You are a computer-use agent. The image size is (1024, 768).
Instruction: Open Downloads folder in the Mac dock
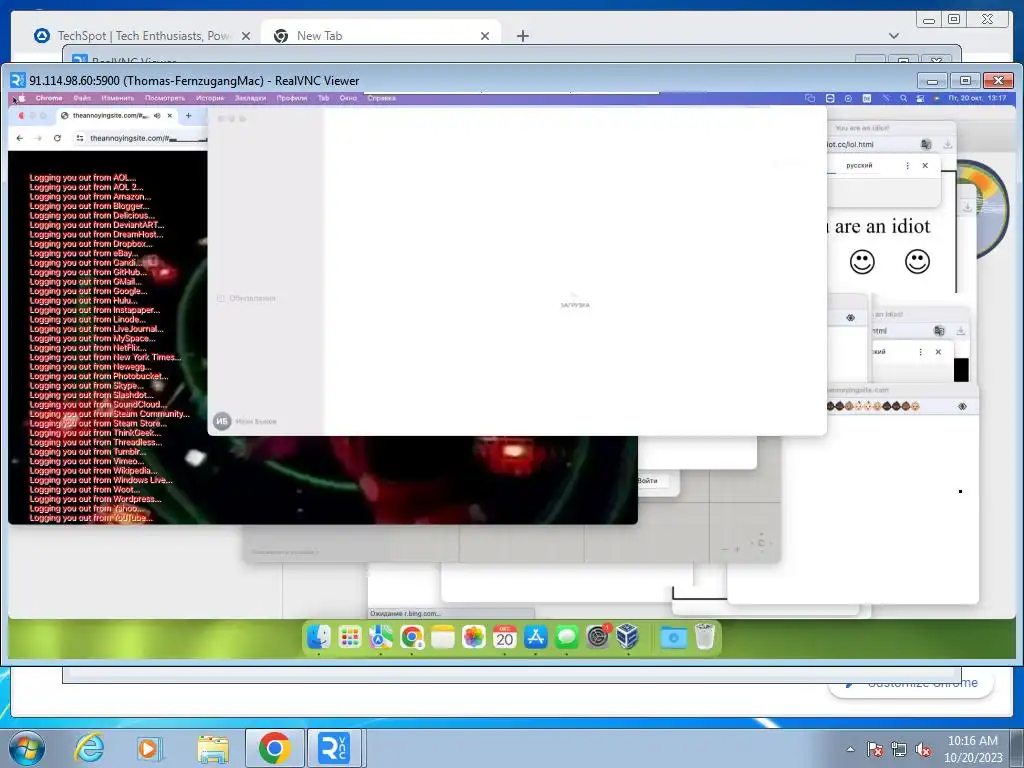point(673,637)
